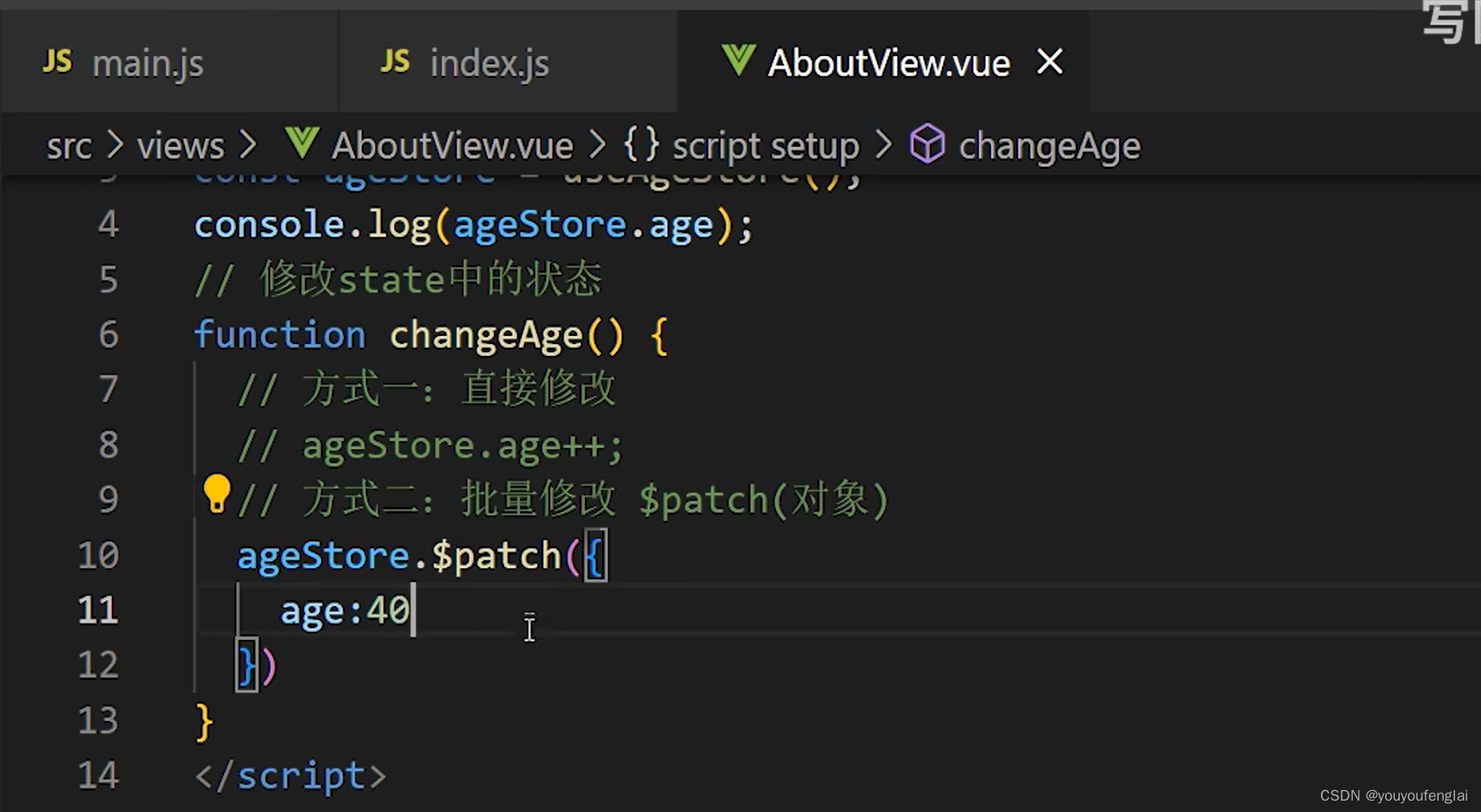Image resolution: width=1481 pixels, height=812 pixels.
Task: Click the Vue icon in the breadcrumb
Action: point(302,144)
